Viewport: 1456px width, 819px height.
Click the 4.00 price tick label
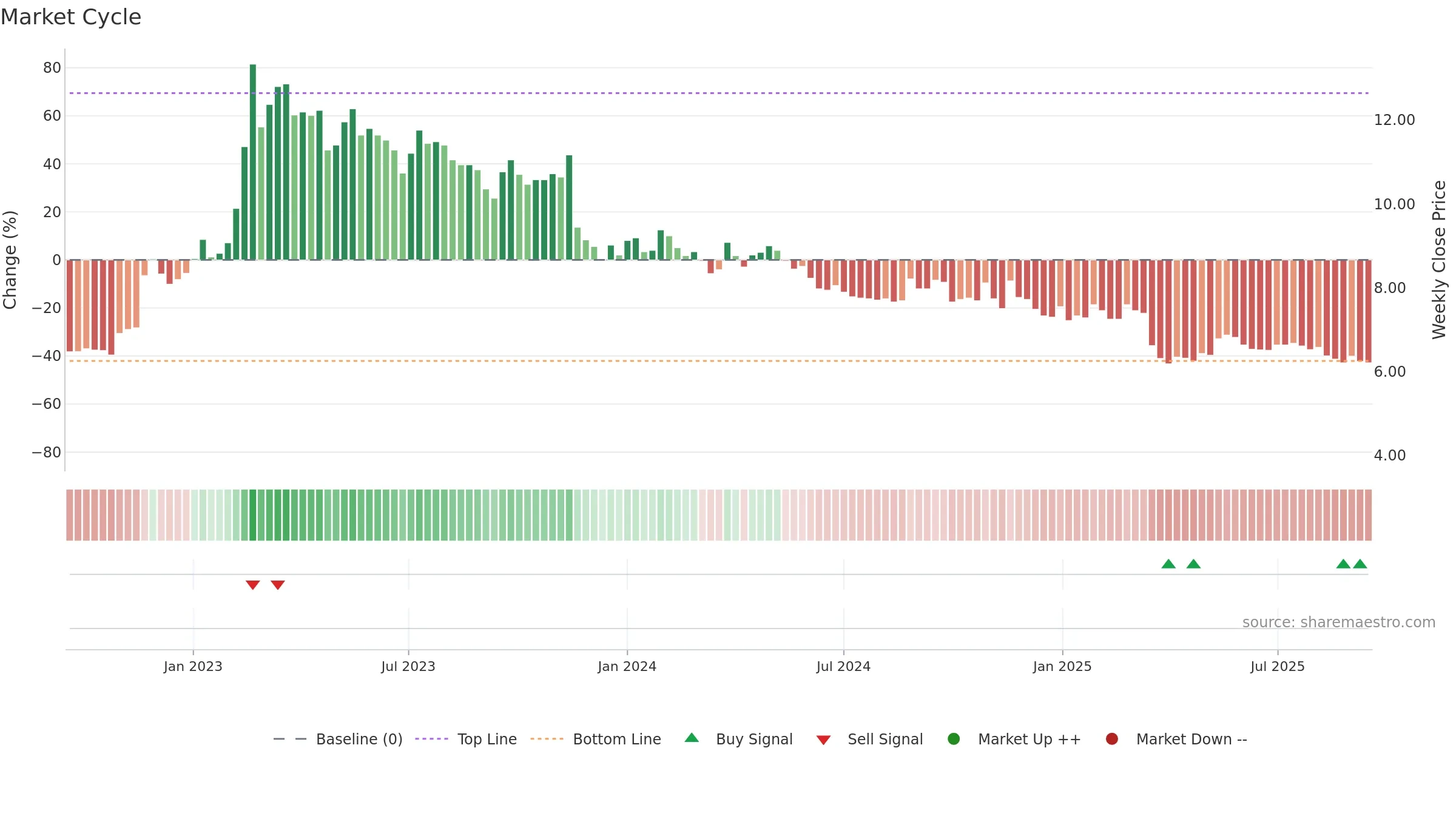pos(1390,456)
